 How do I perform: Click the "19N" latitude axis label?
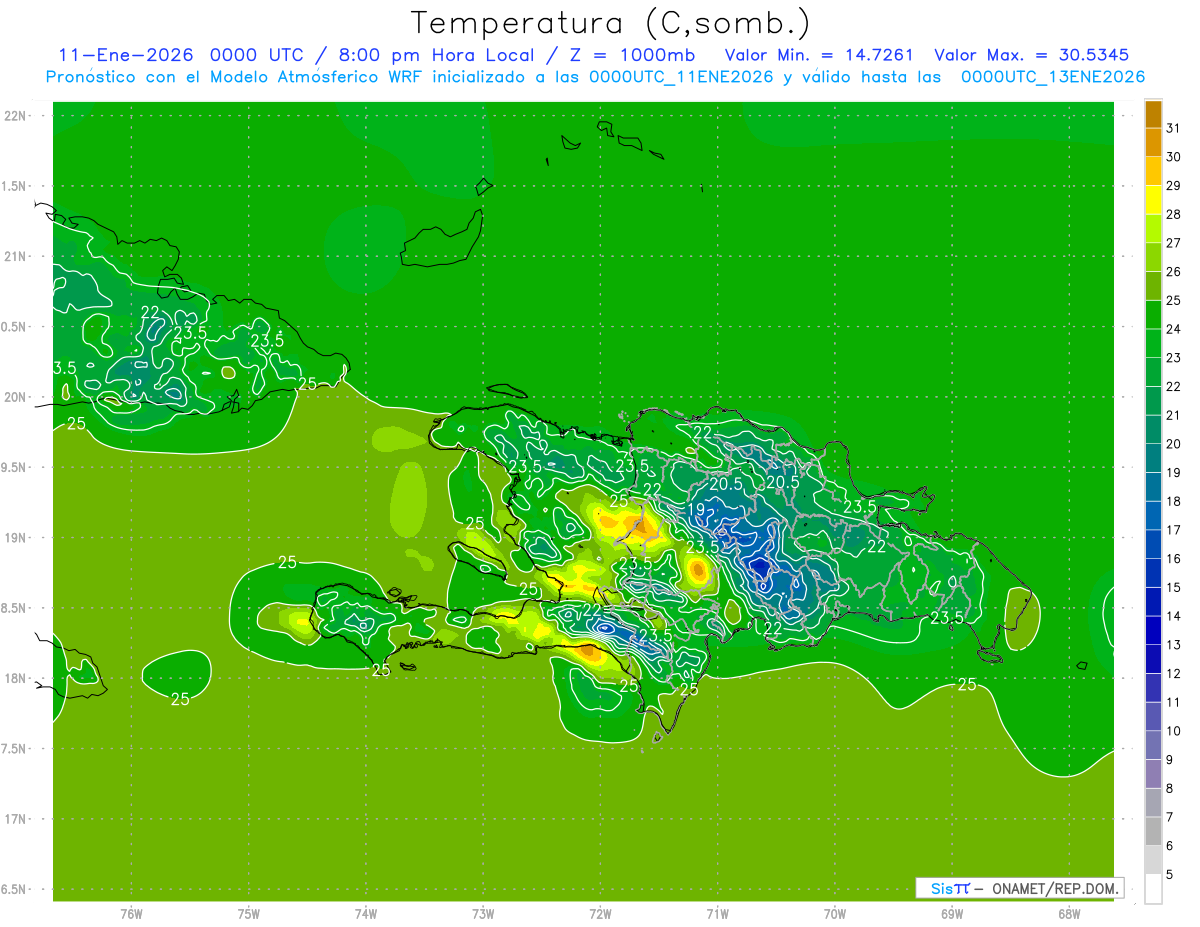[x=17, y=538]
